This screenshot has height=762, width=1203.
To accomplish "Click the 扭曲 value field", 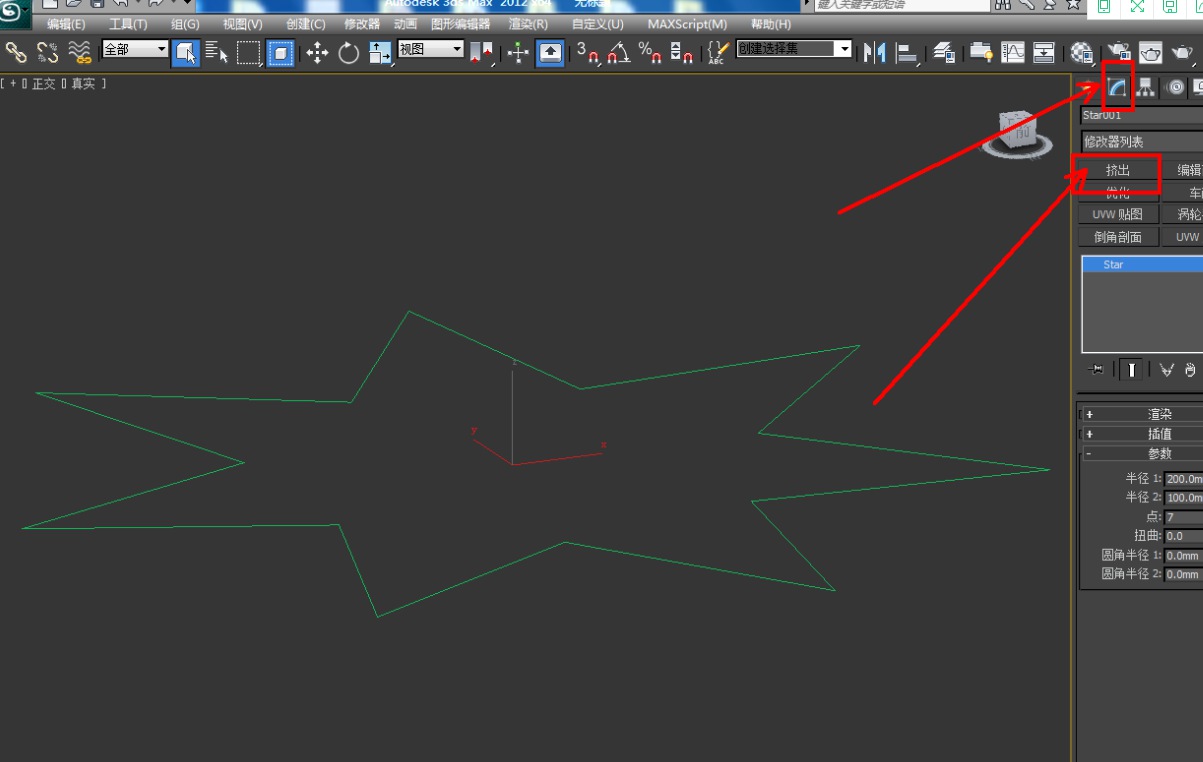I will 1183,536.
